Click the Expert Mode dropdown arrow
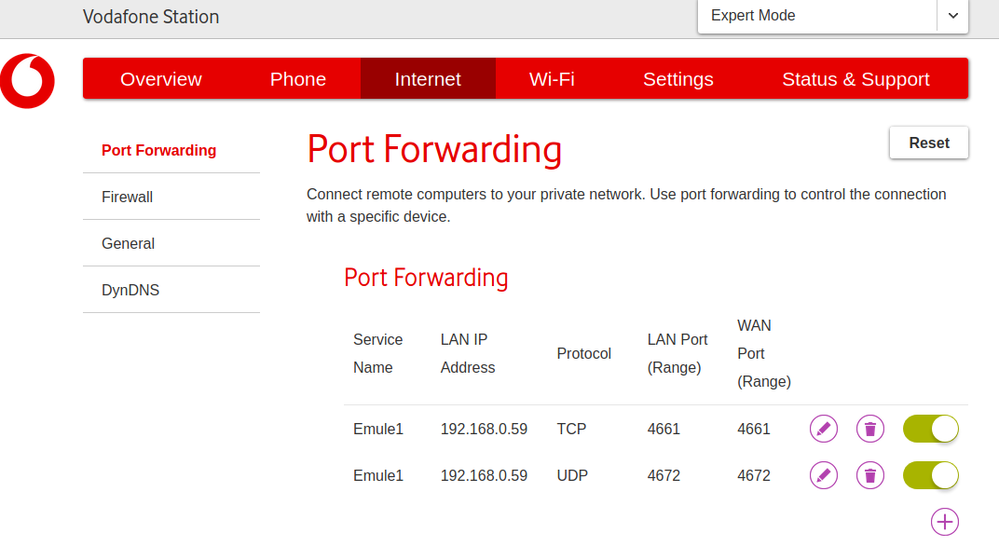 pyautogui.click(x=953, y=16)
